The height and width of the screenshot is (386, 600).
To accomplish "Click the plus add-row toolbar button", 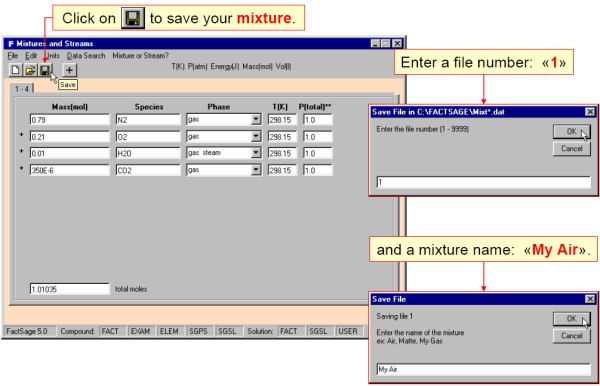I will [x=69, y=70].
